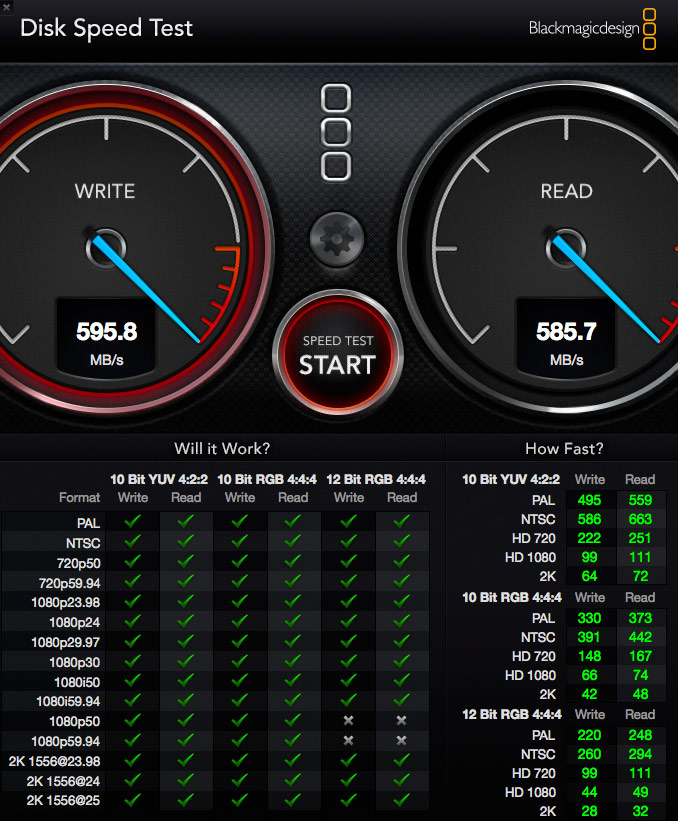Click 12 Bit RGB 2K read value 32
This screenshot has height=821, width=678.
[640, 811]
